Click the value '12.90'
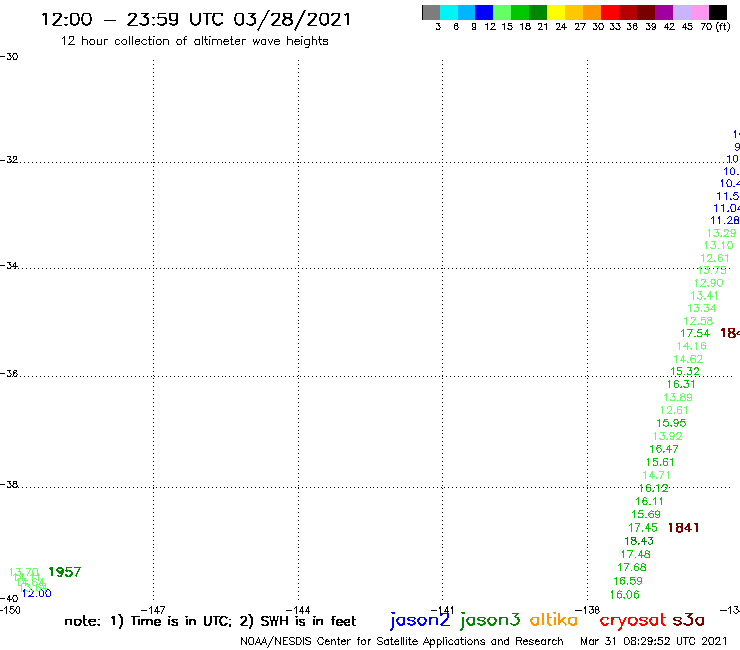 point(708,283)
